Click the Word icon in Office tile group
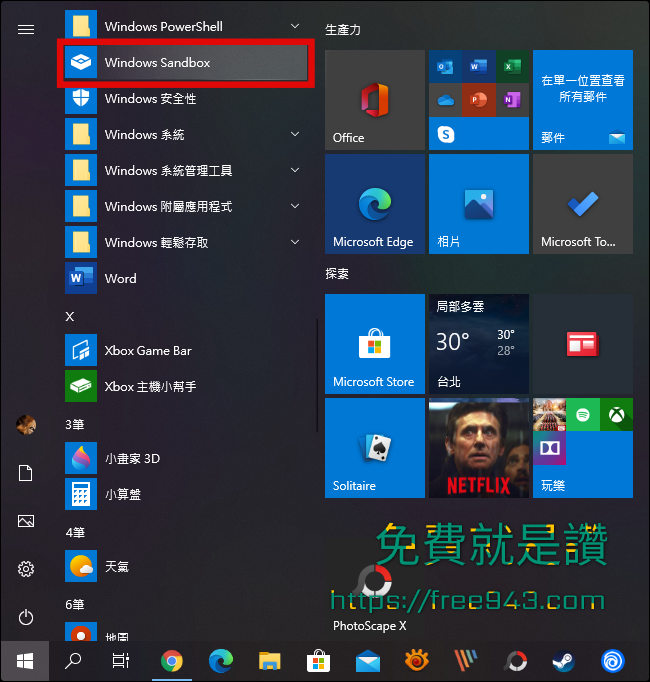This screenshot has height=682, width=650. coord(479,67)
